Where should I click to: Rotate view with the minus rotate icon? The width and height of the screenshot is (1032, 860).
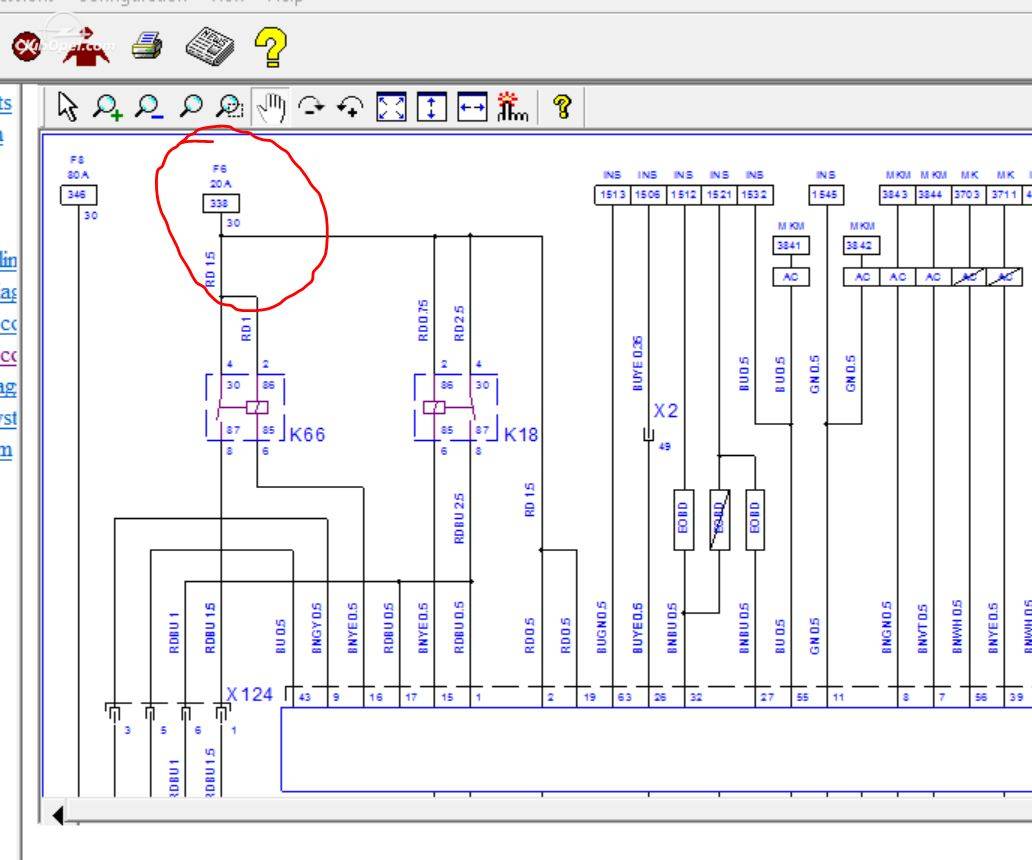(311, 107)
